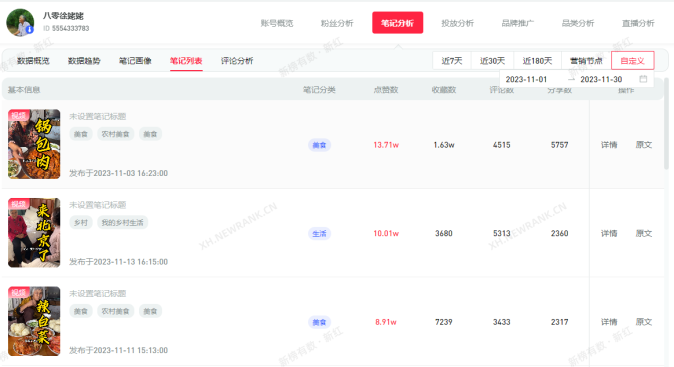The width and height of the screenshot is (674, 367).
Task: Switch to 直播分析 tab
Action: point(638,23)
